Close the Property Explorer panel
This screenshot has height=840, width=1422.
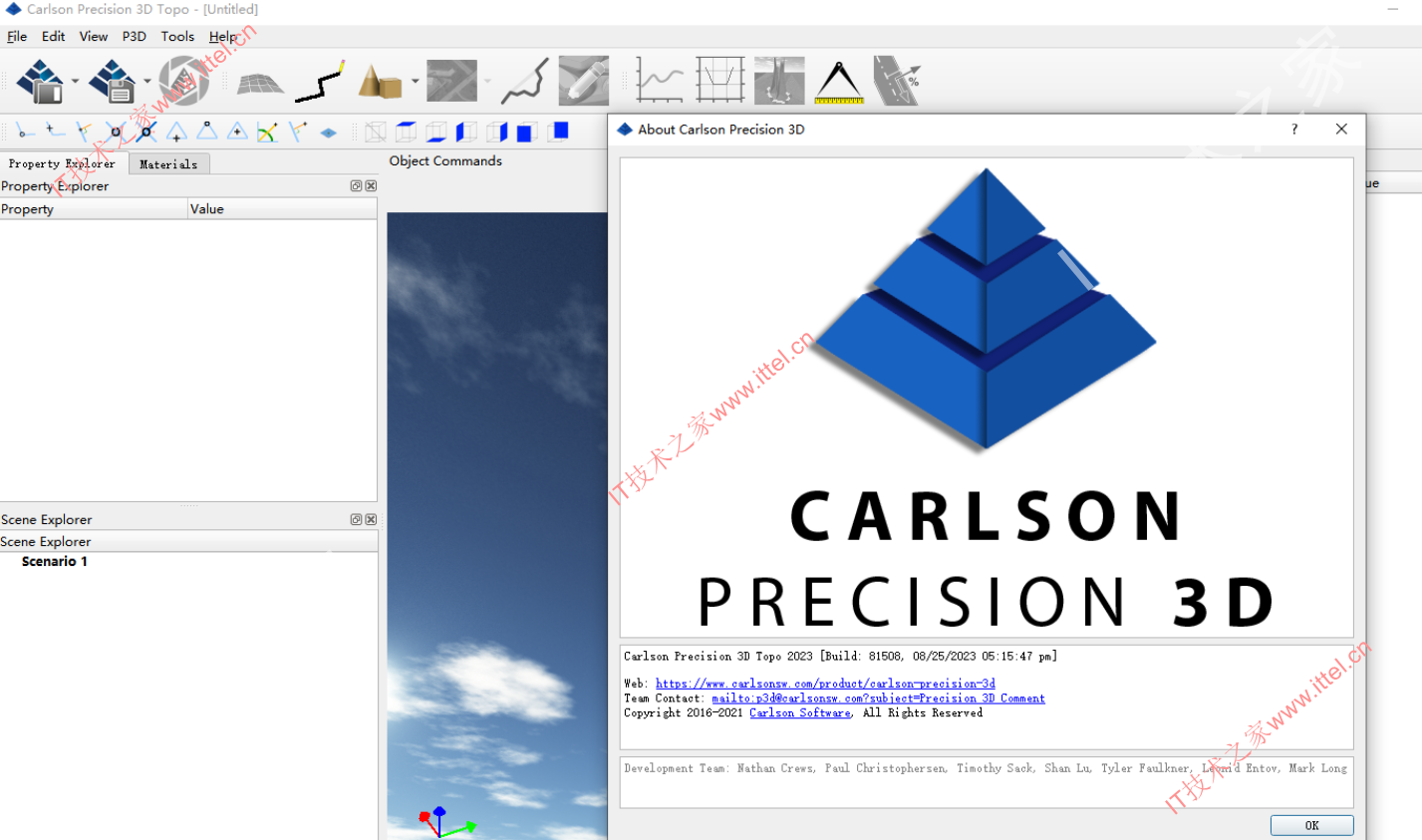tap(371, 186)
